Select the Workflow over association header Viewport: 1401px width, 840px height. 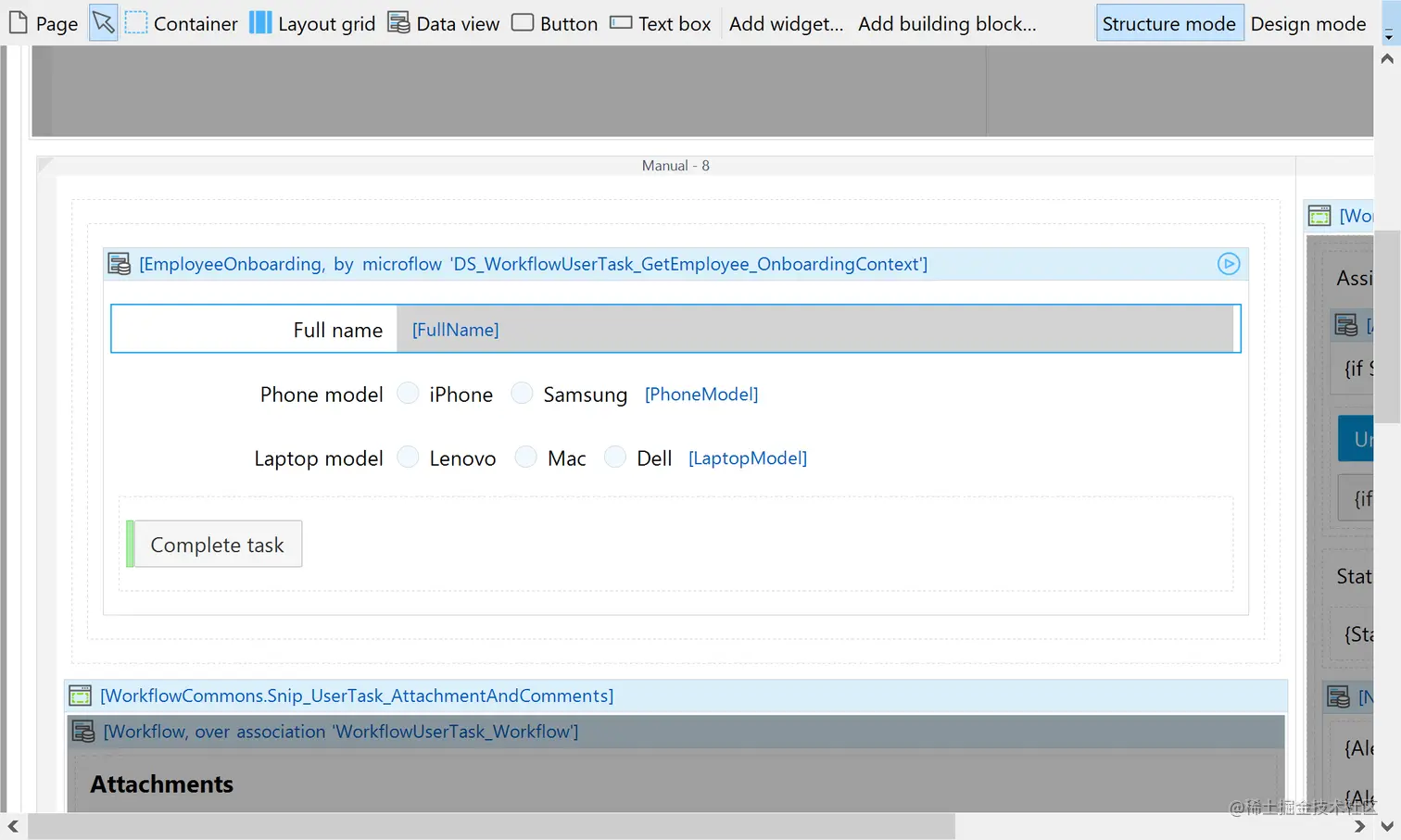point(675,732)
